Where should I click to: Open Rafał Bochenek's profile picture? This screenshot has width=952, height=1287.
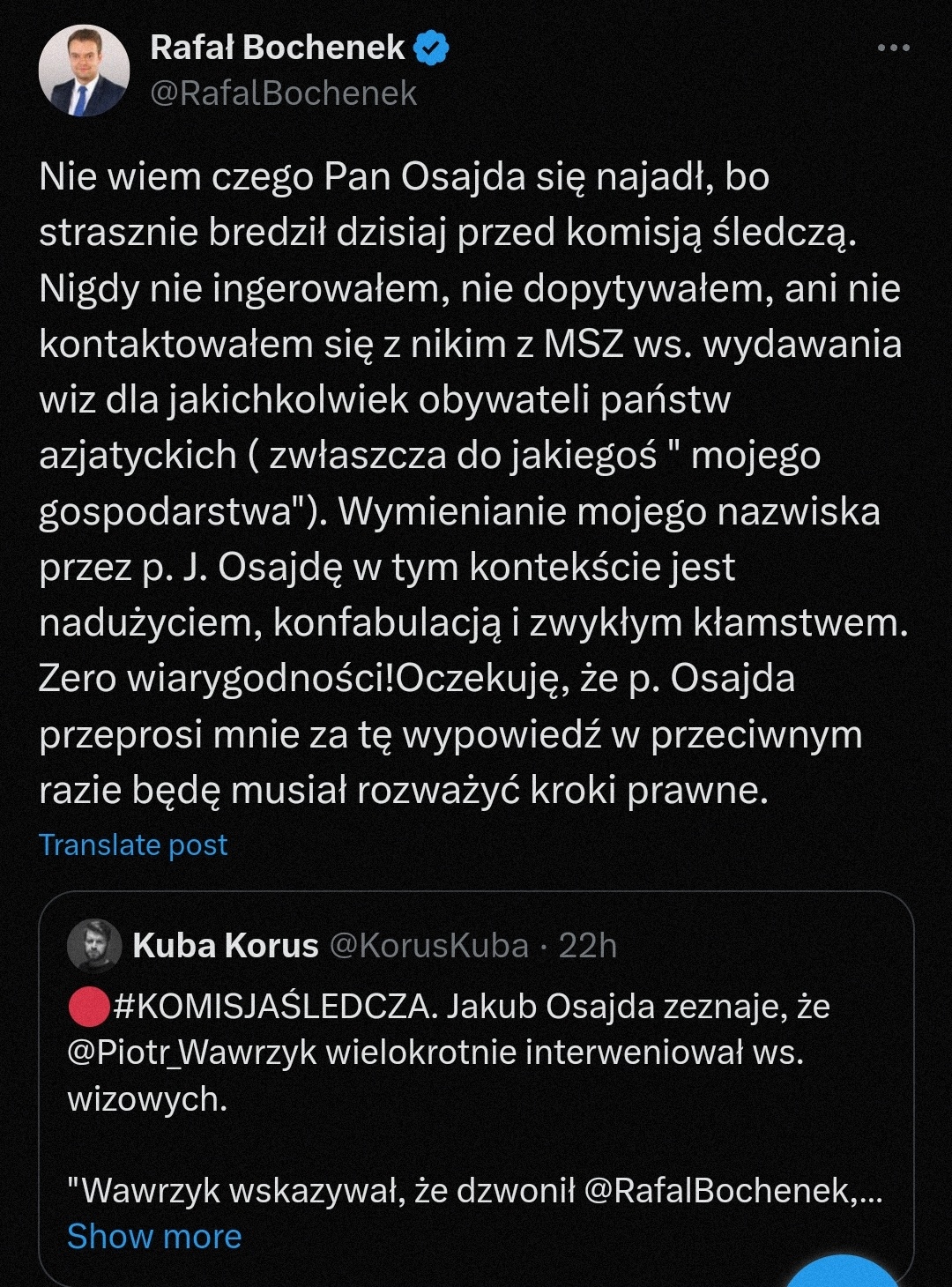84,71
